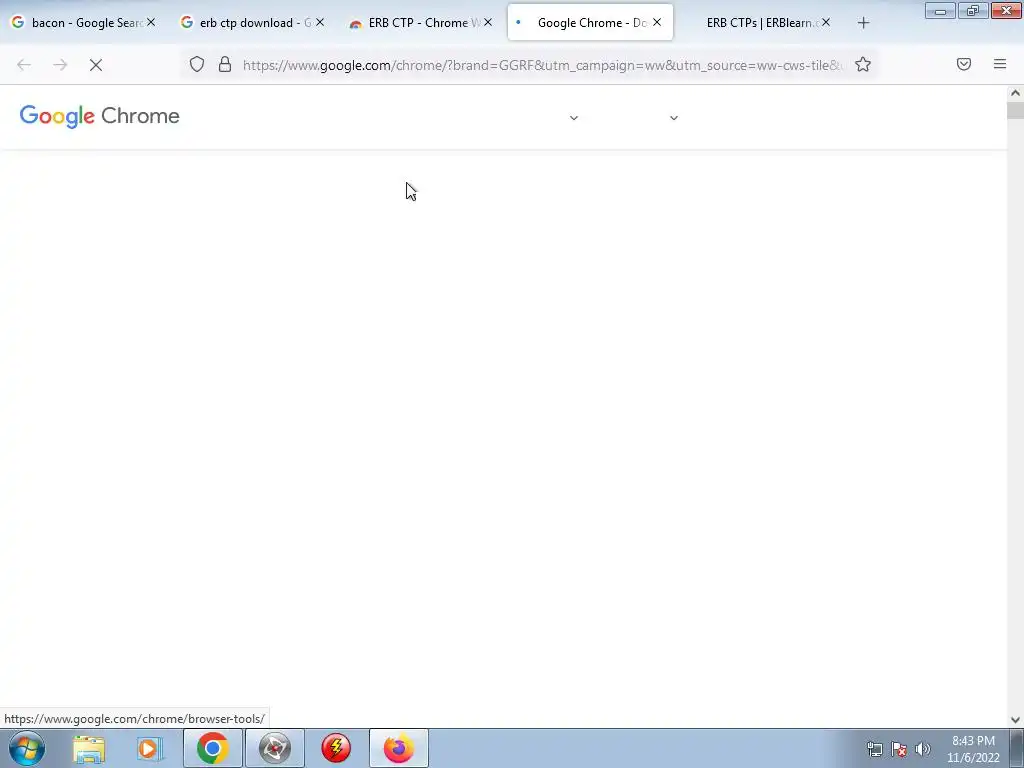Image resolution: width=1024 pixels, height=768 pixels.
Task: Expand the second navigation dropdown chevron
Action: [674, 118]
